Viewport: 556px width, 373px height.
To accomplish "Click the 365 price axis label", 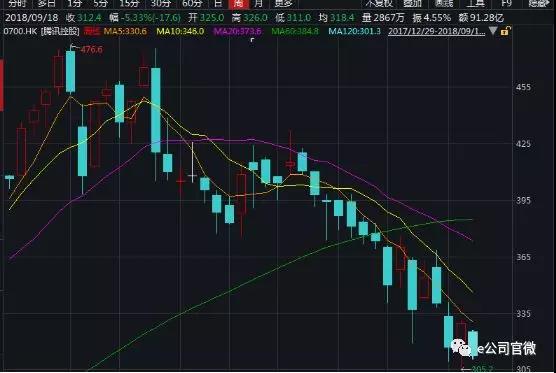I will (x=523, y=257).
